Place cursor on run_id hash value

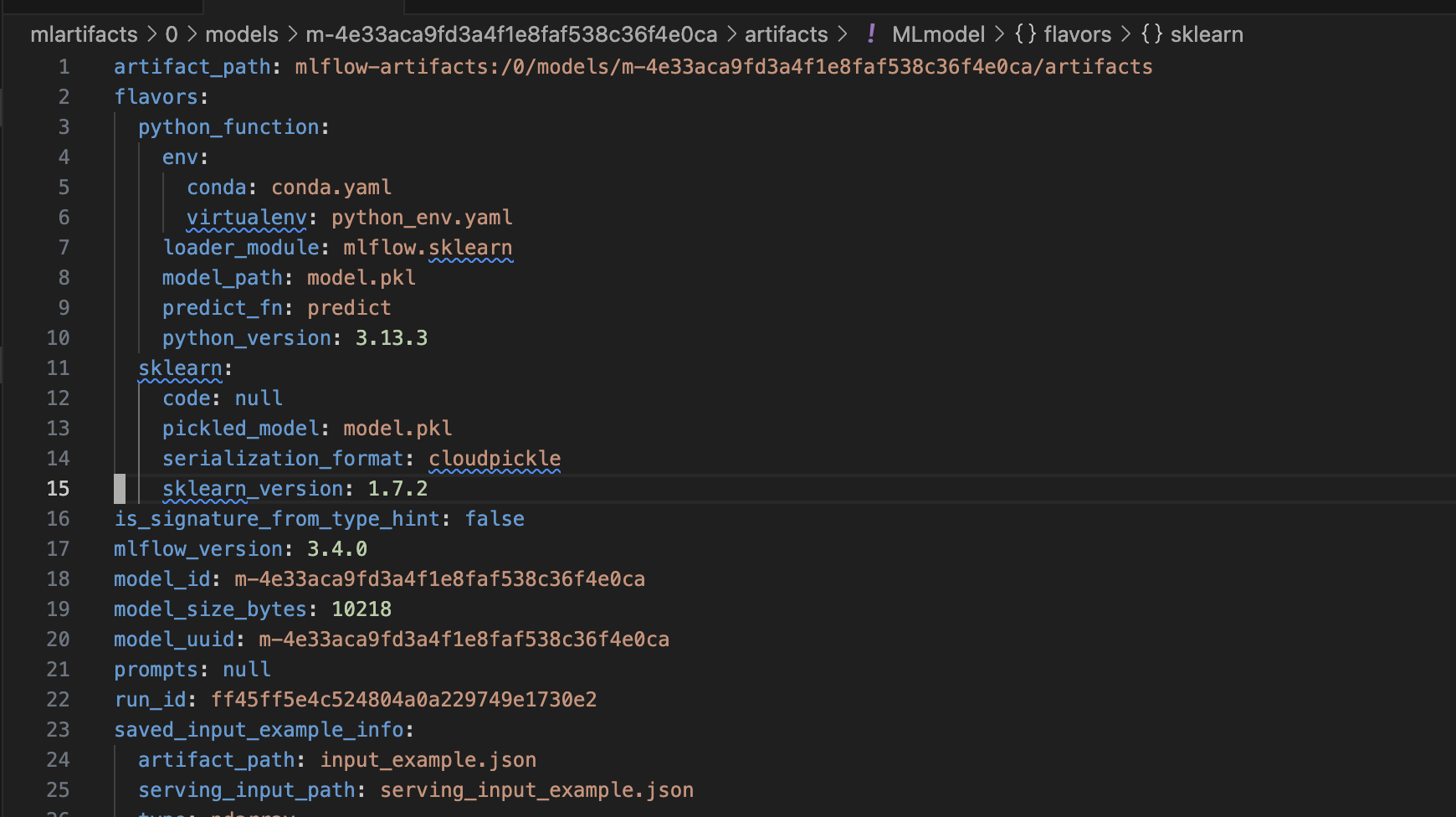(403, 700)
